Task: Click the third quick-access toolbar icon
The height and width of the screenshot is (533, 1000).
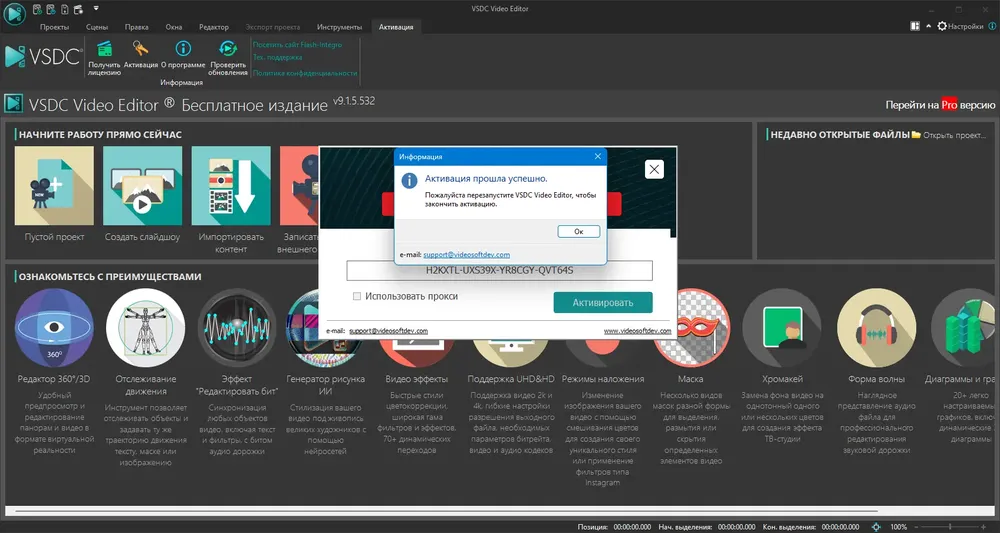Action: 64,9
